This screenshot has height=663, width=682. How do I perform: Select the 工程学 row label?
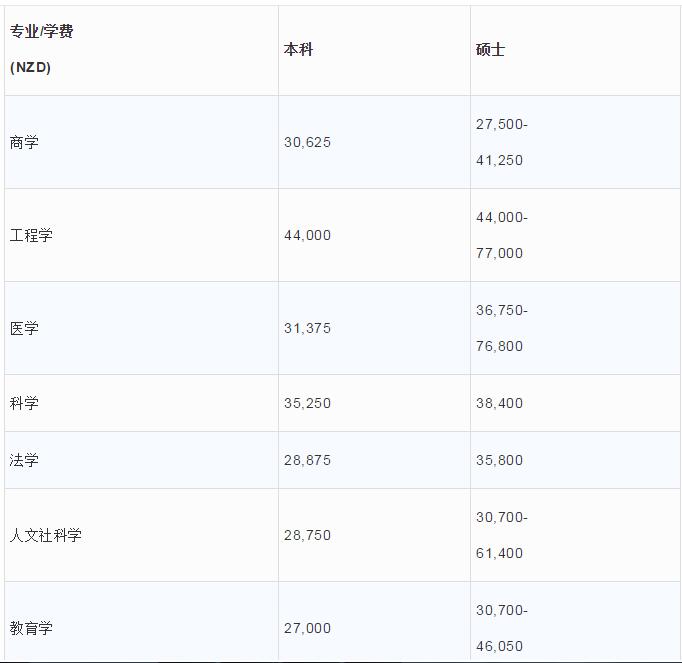[x=32, y=235]
